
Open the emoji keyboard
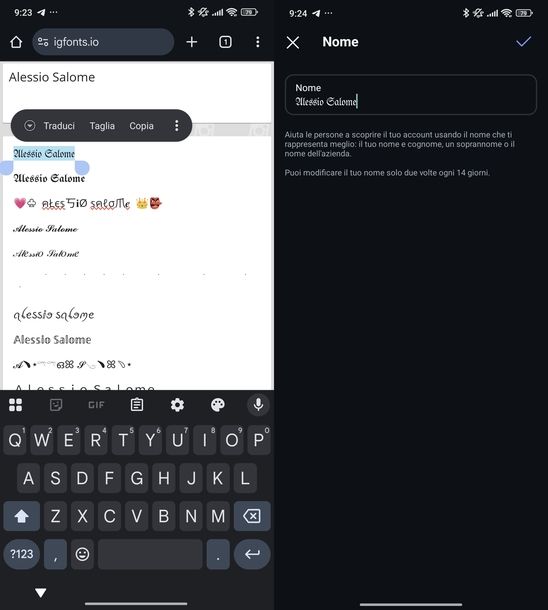[x=82, y=554]
